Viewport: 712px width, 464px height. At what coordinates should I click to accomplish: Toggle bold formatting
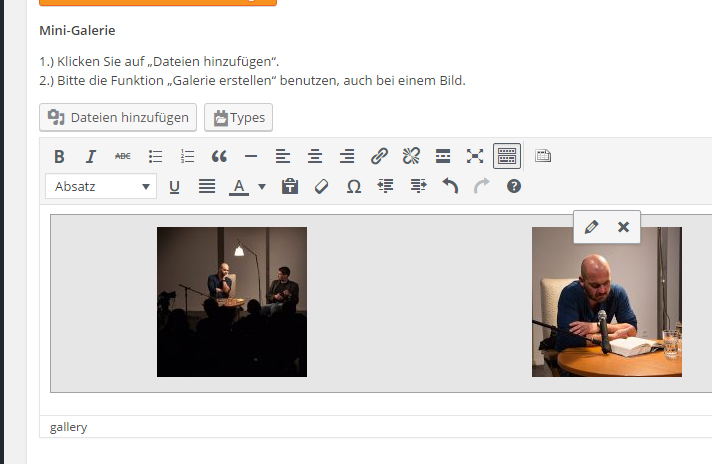click(x=59, y=156)
